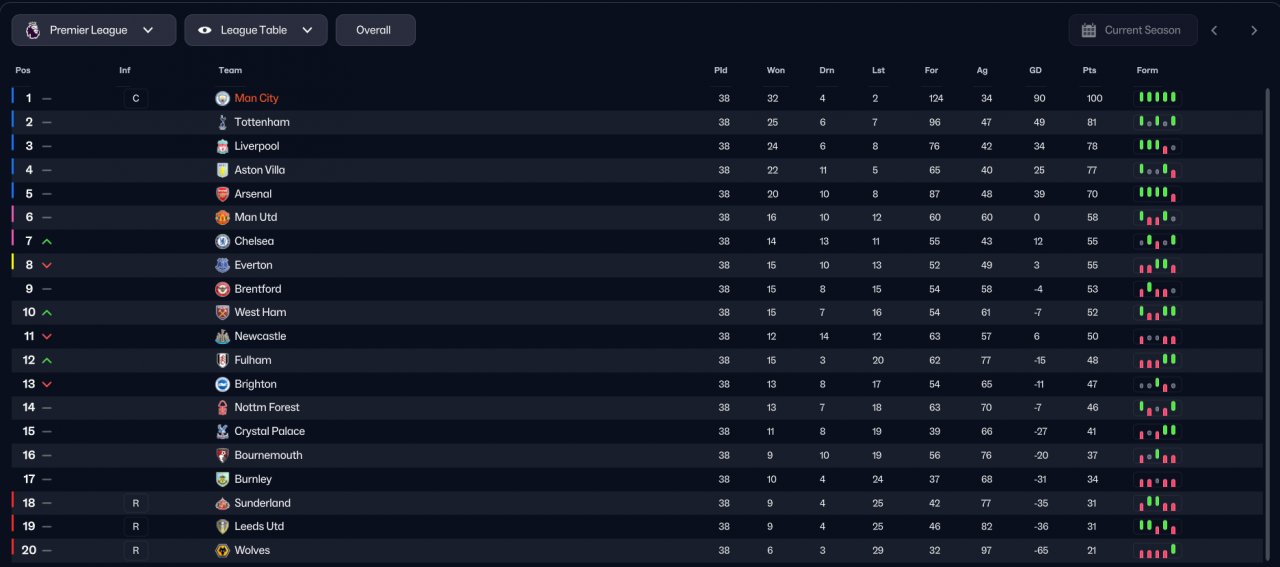1280x567 pixels.
Task: Go to next season with right chevron
Action: pyautogui.click(x=1254, y=30)
